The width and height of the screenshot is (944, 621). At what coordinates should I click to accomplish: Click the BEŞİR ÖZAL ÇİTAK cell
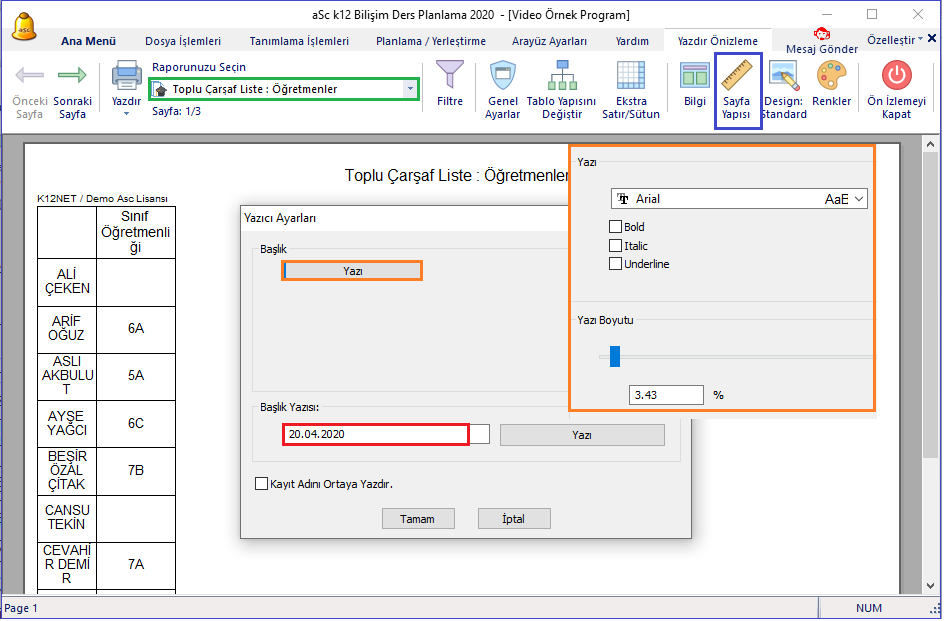pos(67,470)
